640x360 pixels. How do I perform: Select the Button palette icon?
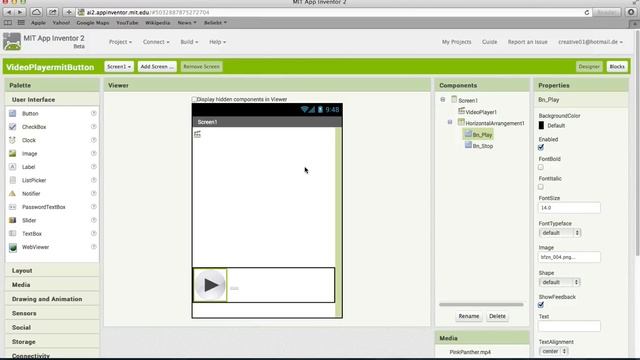tap(13, 113)
